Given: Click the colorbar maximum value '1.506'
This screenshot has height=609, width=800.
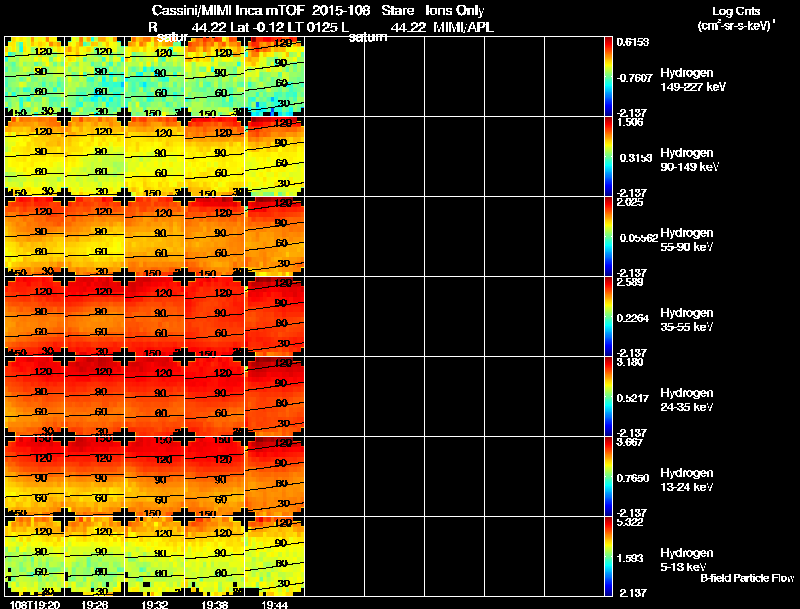Looking at the screenshot, I should (630, 122).
